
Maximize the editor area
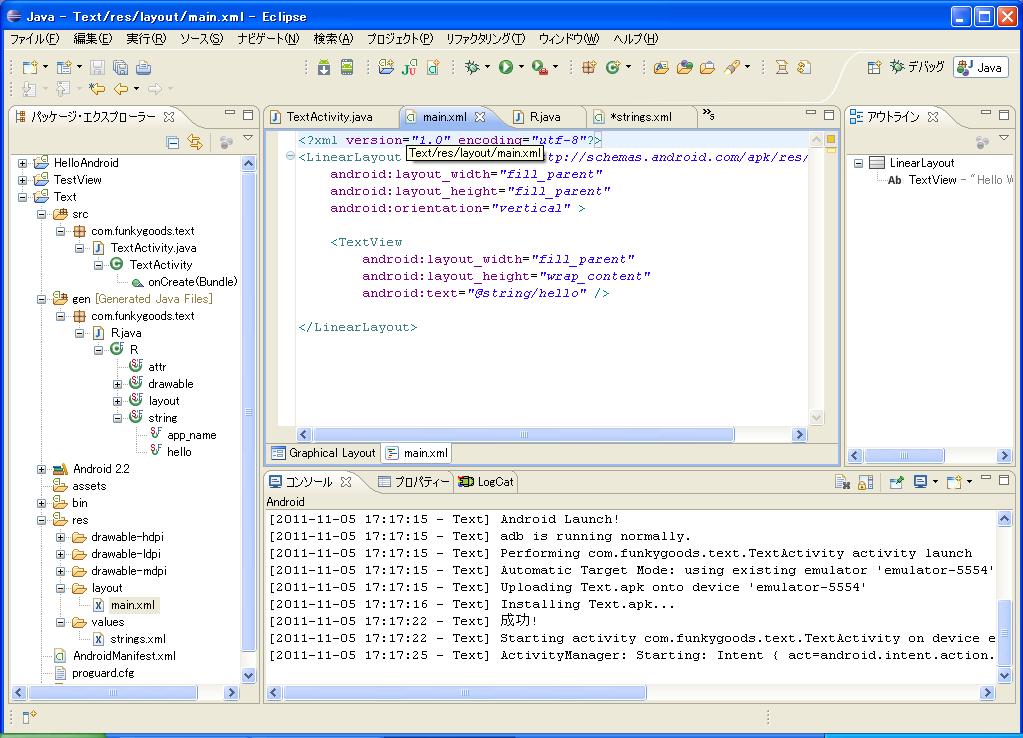829,115
